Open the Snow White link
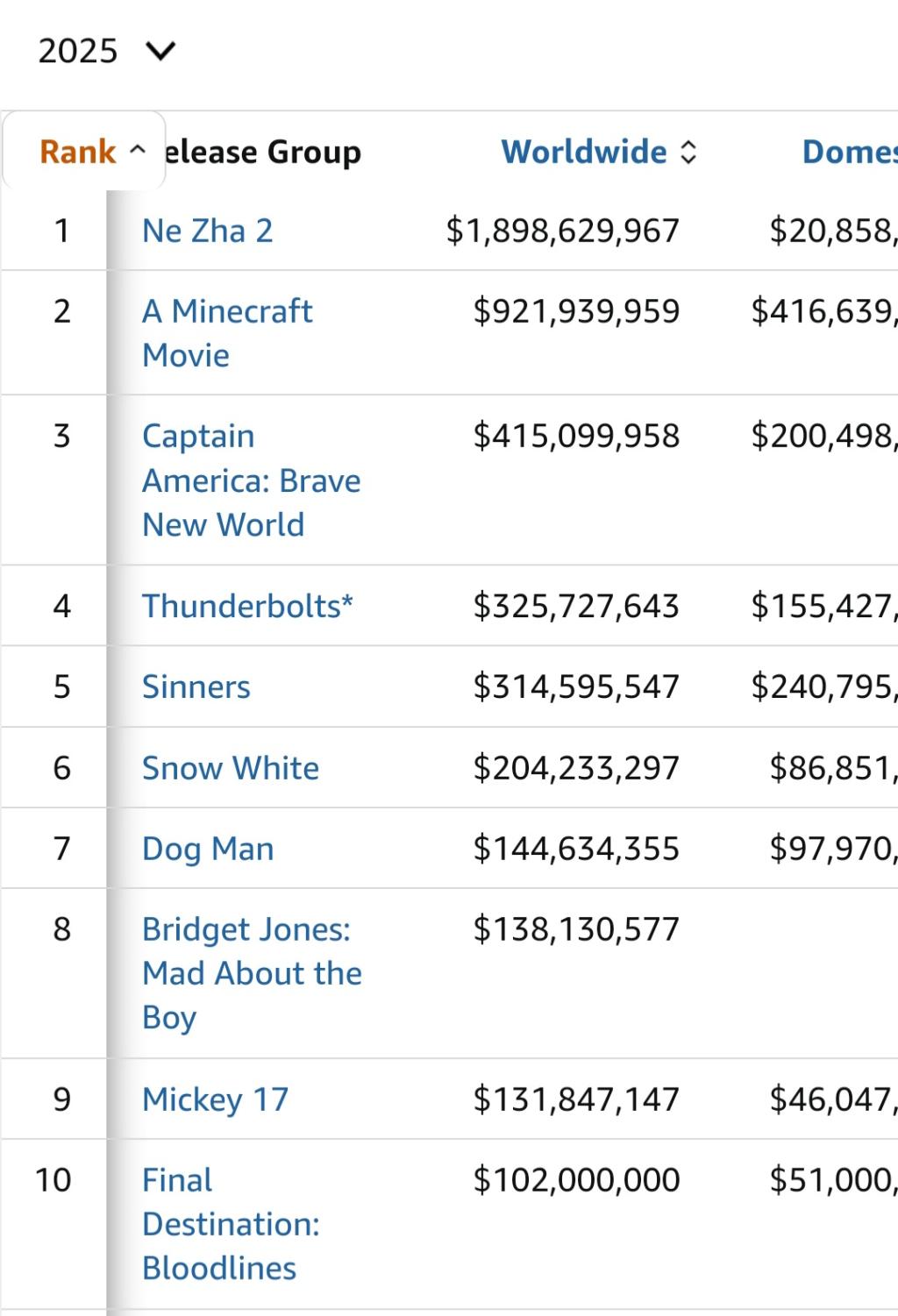 tap(231, 768)
